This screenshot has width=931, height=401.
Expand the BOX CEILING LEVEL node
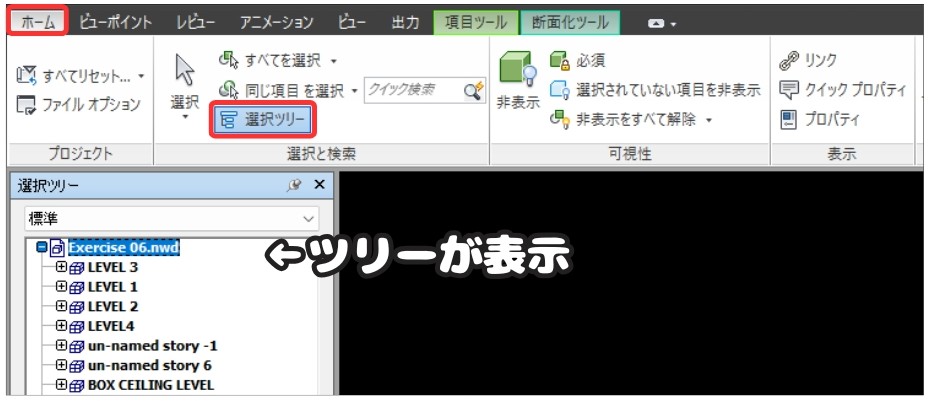[61, 384]
